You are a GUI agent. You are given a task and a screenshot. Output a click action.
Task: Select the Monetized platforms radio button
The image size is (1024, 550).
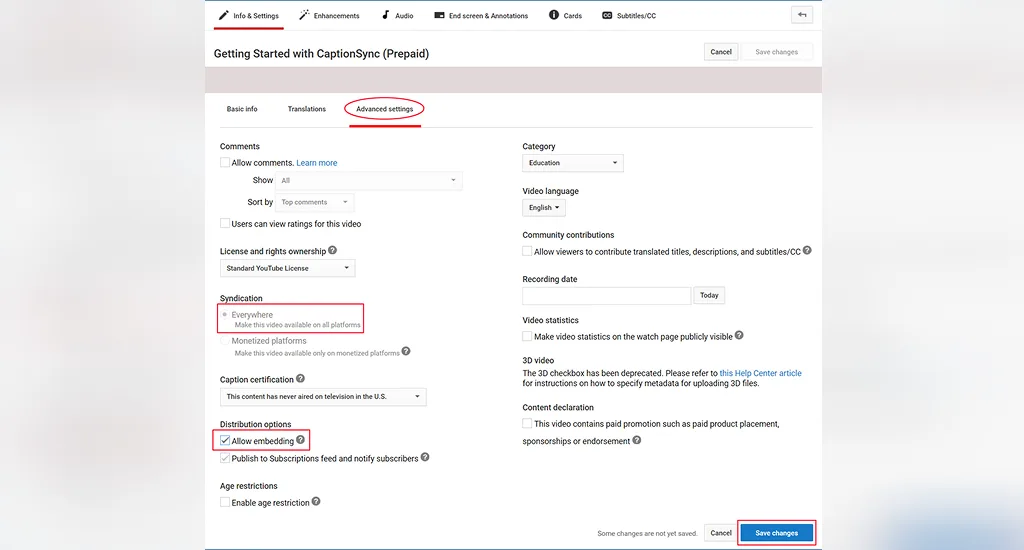coord(225,341)
